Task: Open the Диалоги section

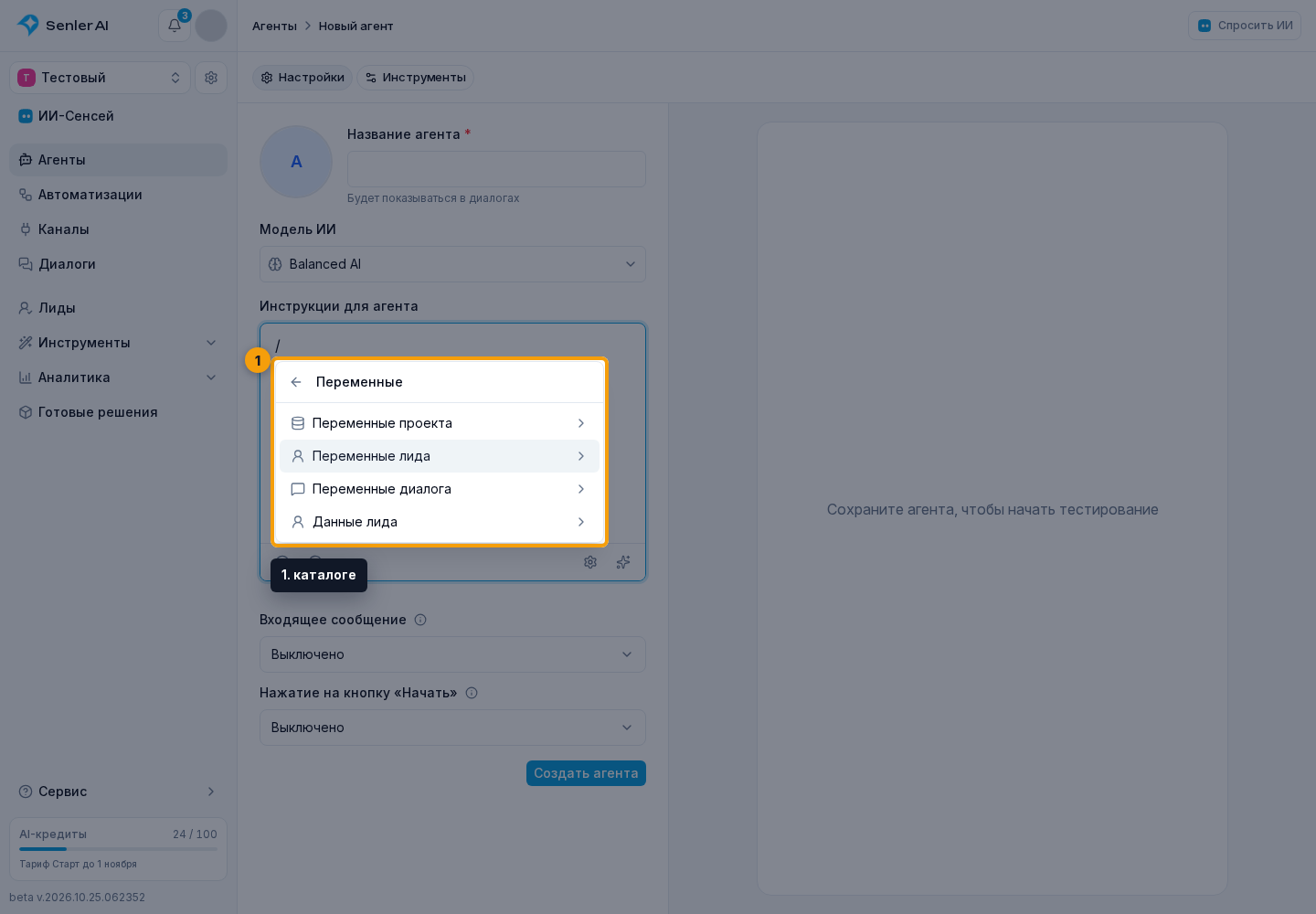Action: tap(118, 264)
